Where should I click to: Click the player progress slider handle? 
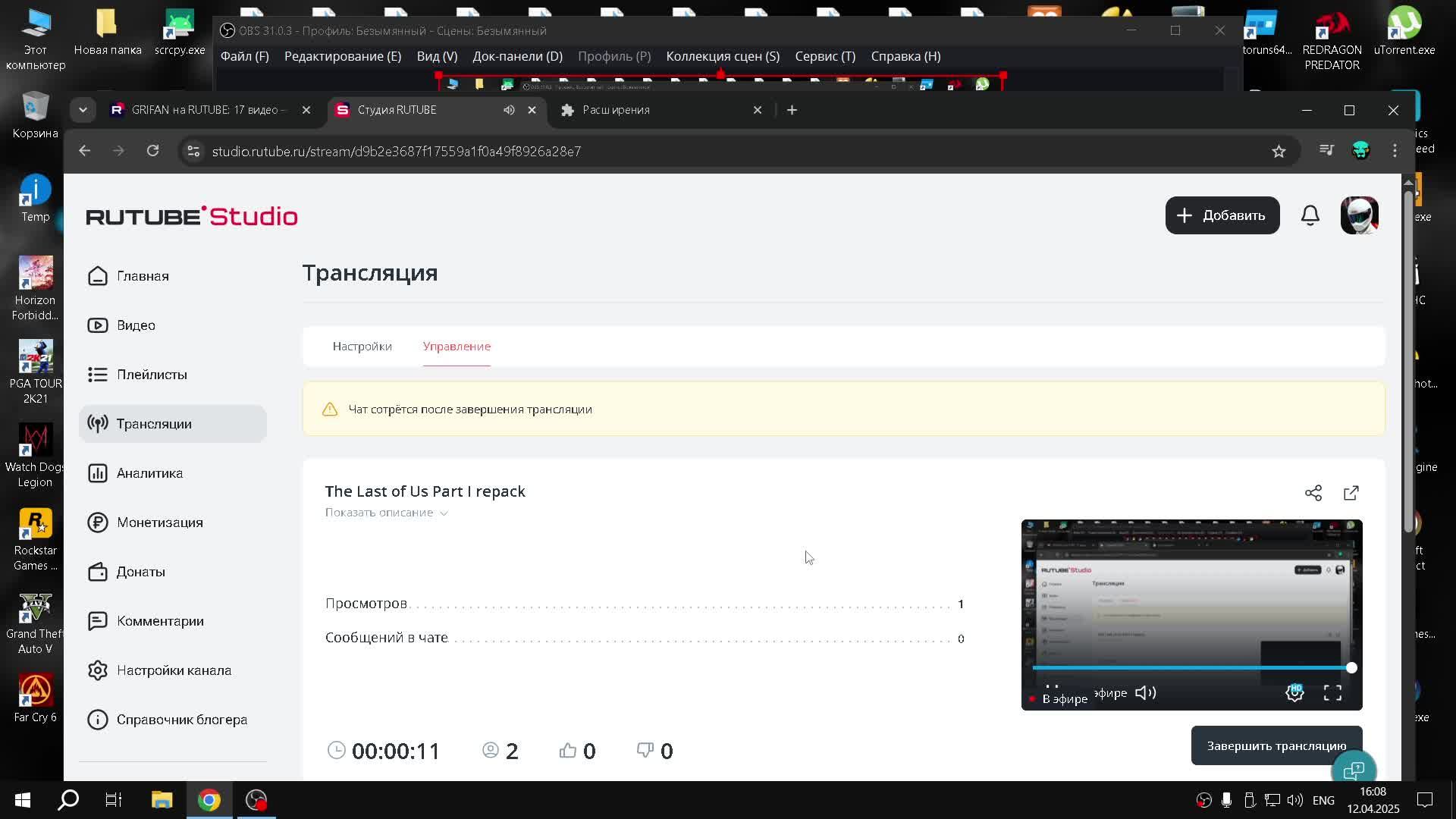[1351, 668]
